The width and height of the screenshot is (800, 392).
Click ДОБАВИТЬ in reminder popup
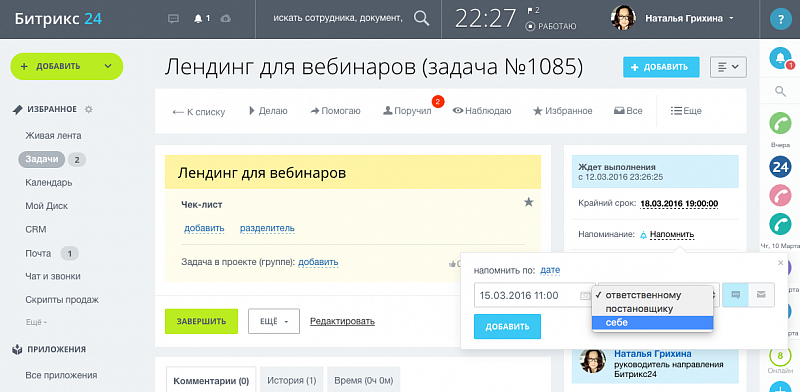(x=507, y=327)
